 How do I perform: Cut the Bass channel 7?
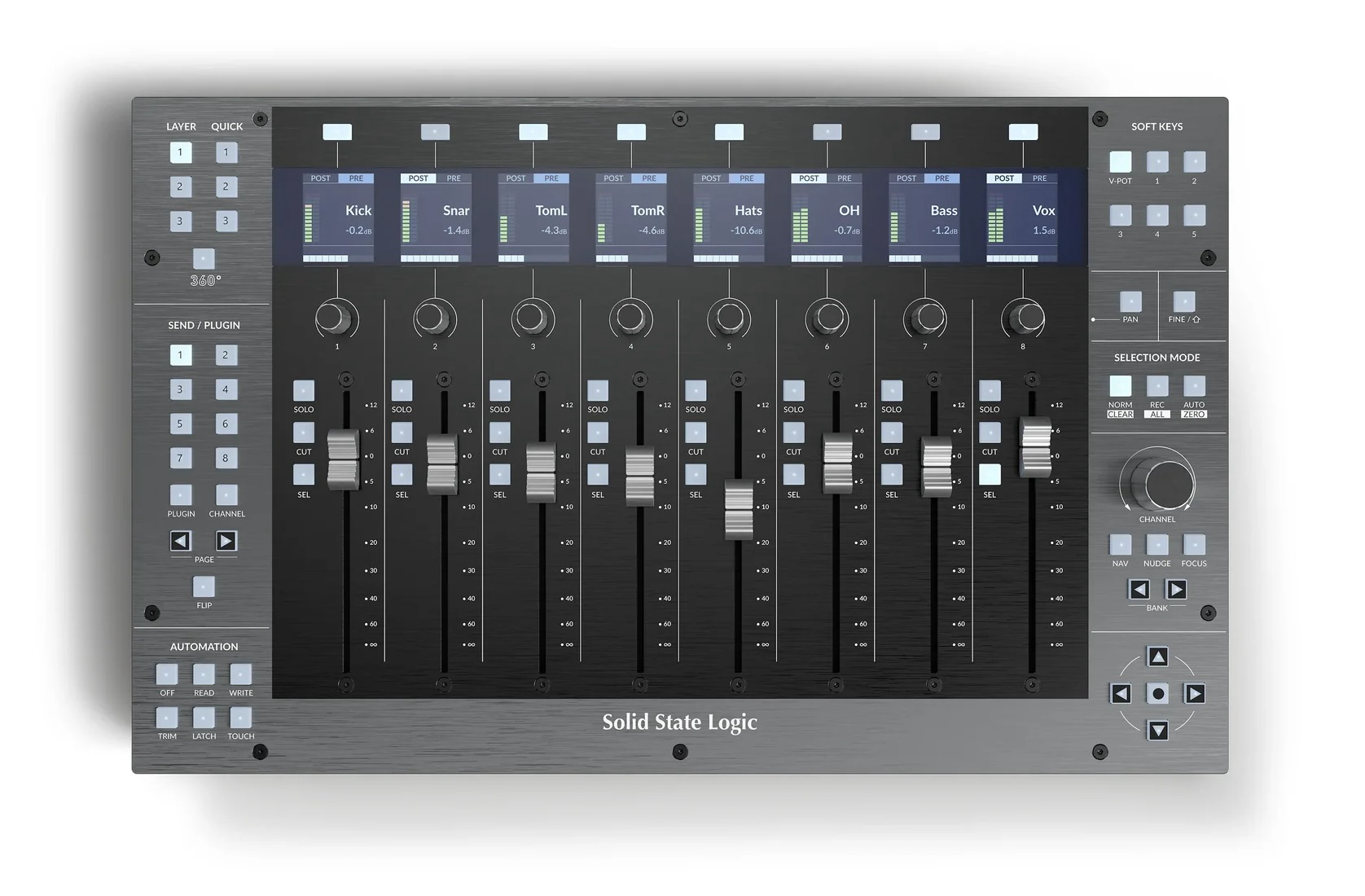[x=892, y=433]
